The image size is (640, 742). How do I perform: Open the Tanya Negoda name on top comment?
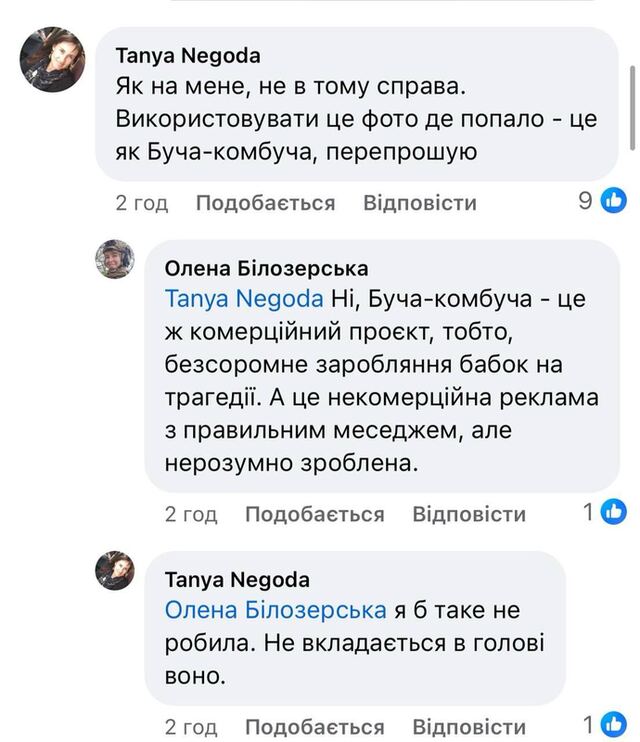[188, 56]
